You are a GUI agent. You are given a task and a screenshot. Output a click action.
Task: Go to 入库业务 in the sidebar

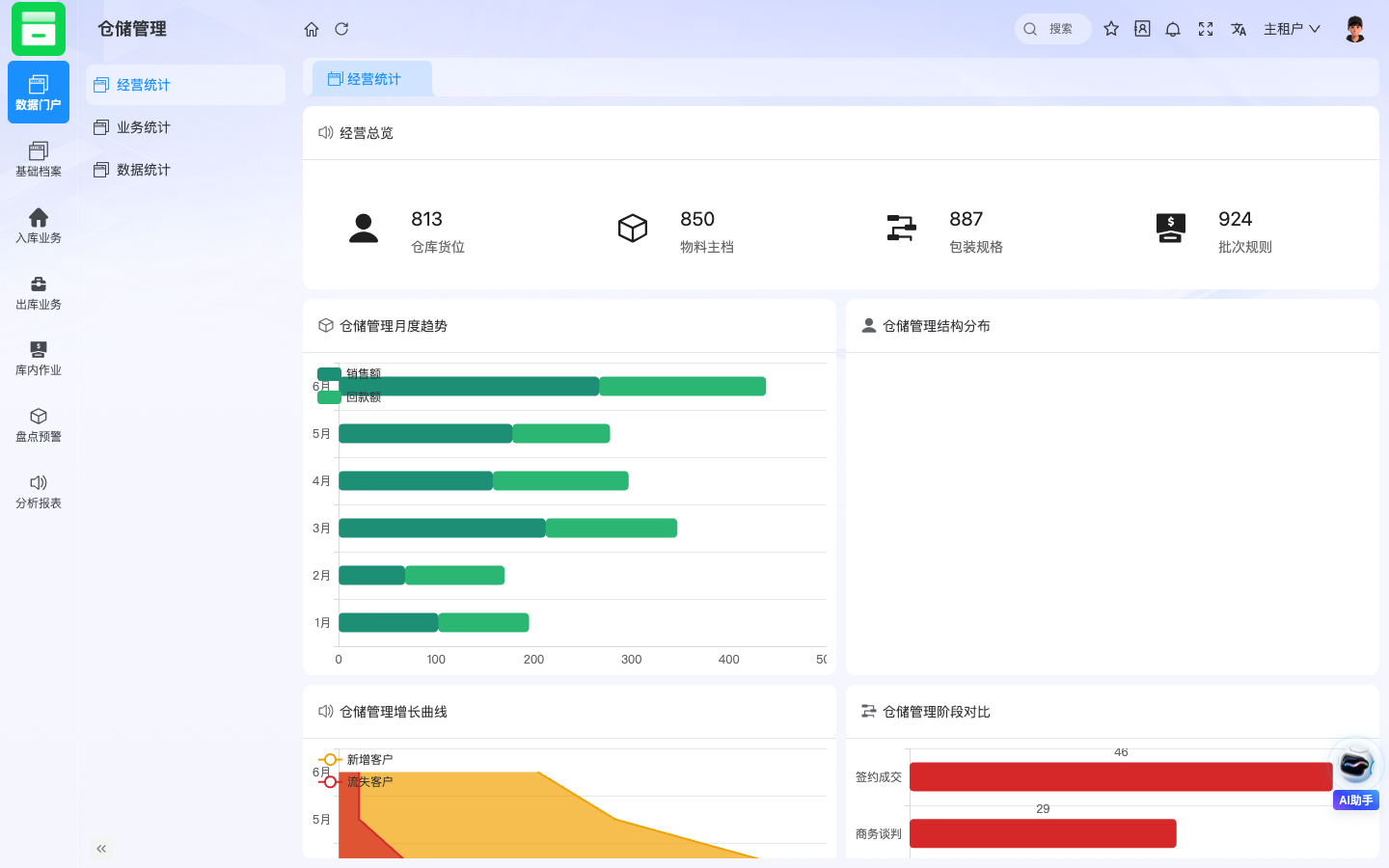click(x=39, y=226)
